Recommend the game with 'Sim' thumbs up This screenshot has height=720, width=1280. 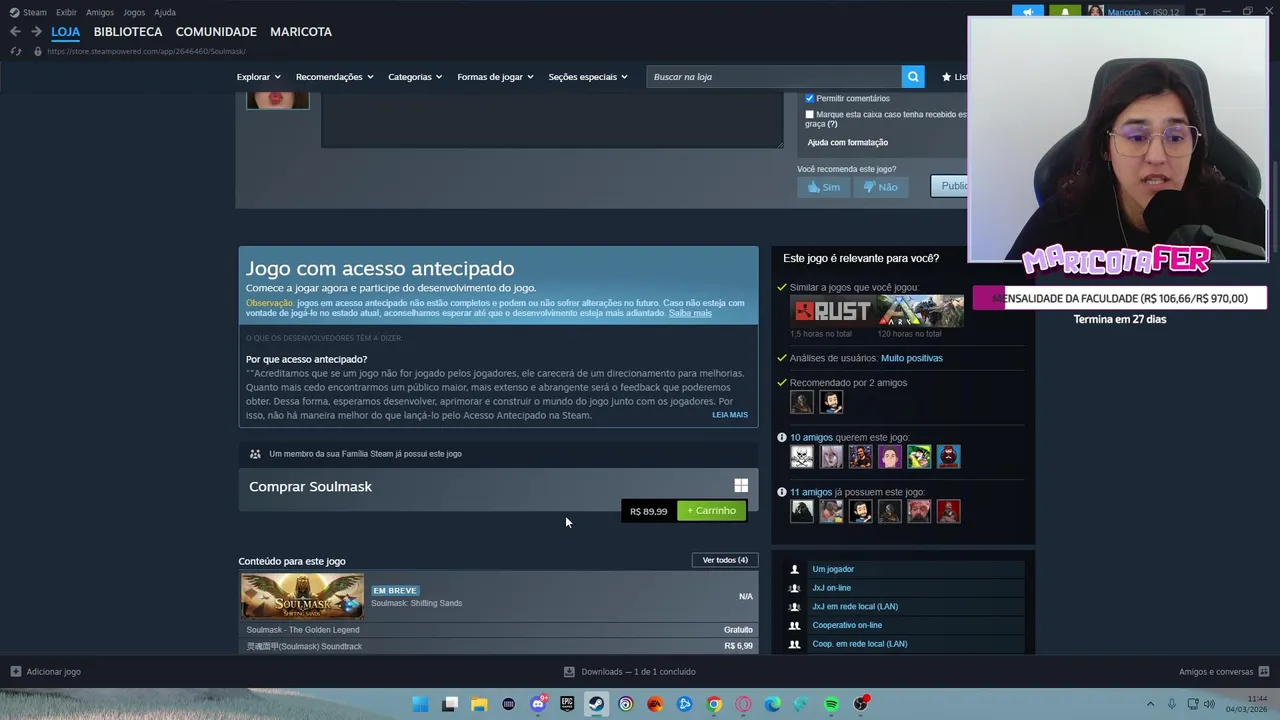(x=824, y=187)
